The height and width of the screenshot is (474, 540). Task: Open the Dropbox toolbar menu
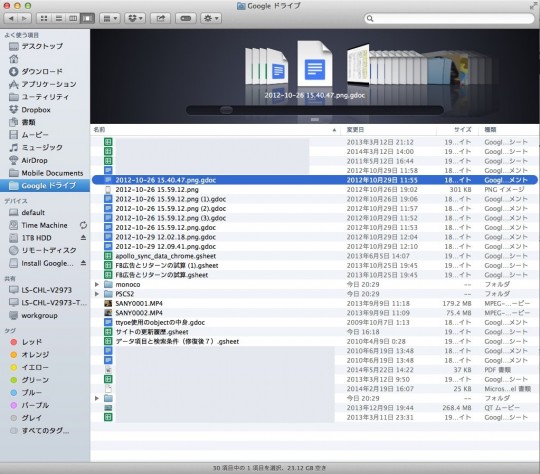135,18
